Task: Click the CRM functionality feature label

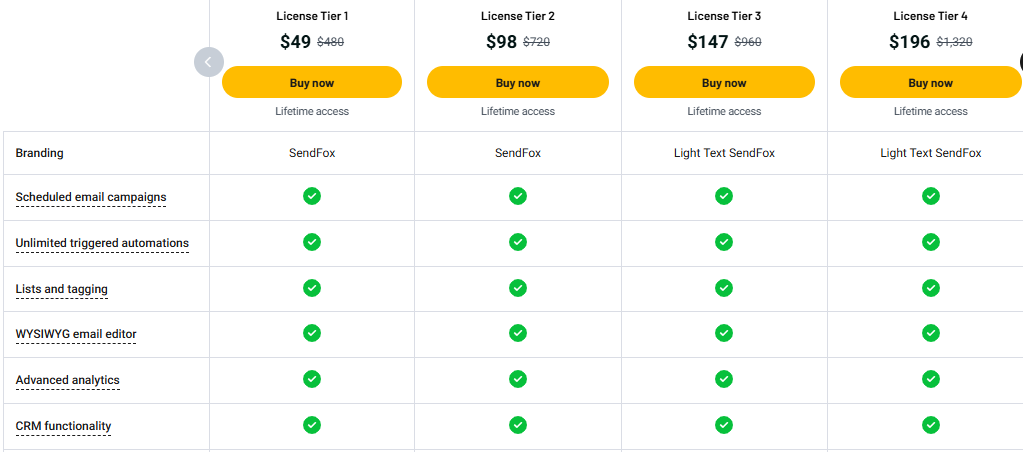Action: (x=63, y=426)
